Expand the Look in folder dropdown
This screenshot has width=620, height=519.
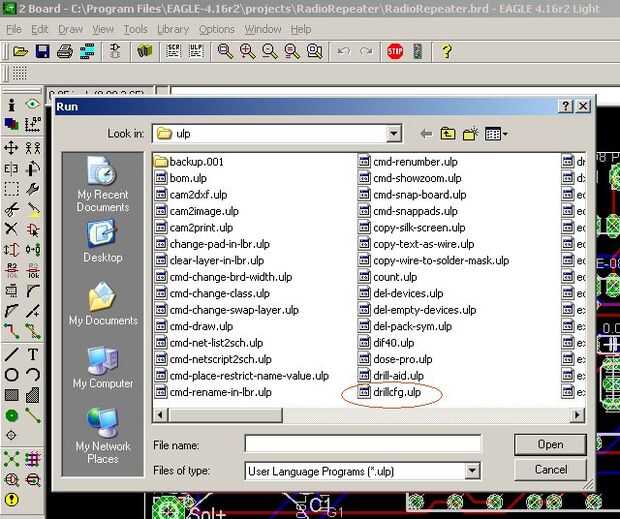click(393, 134)
